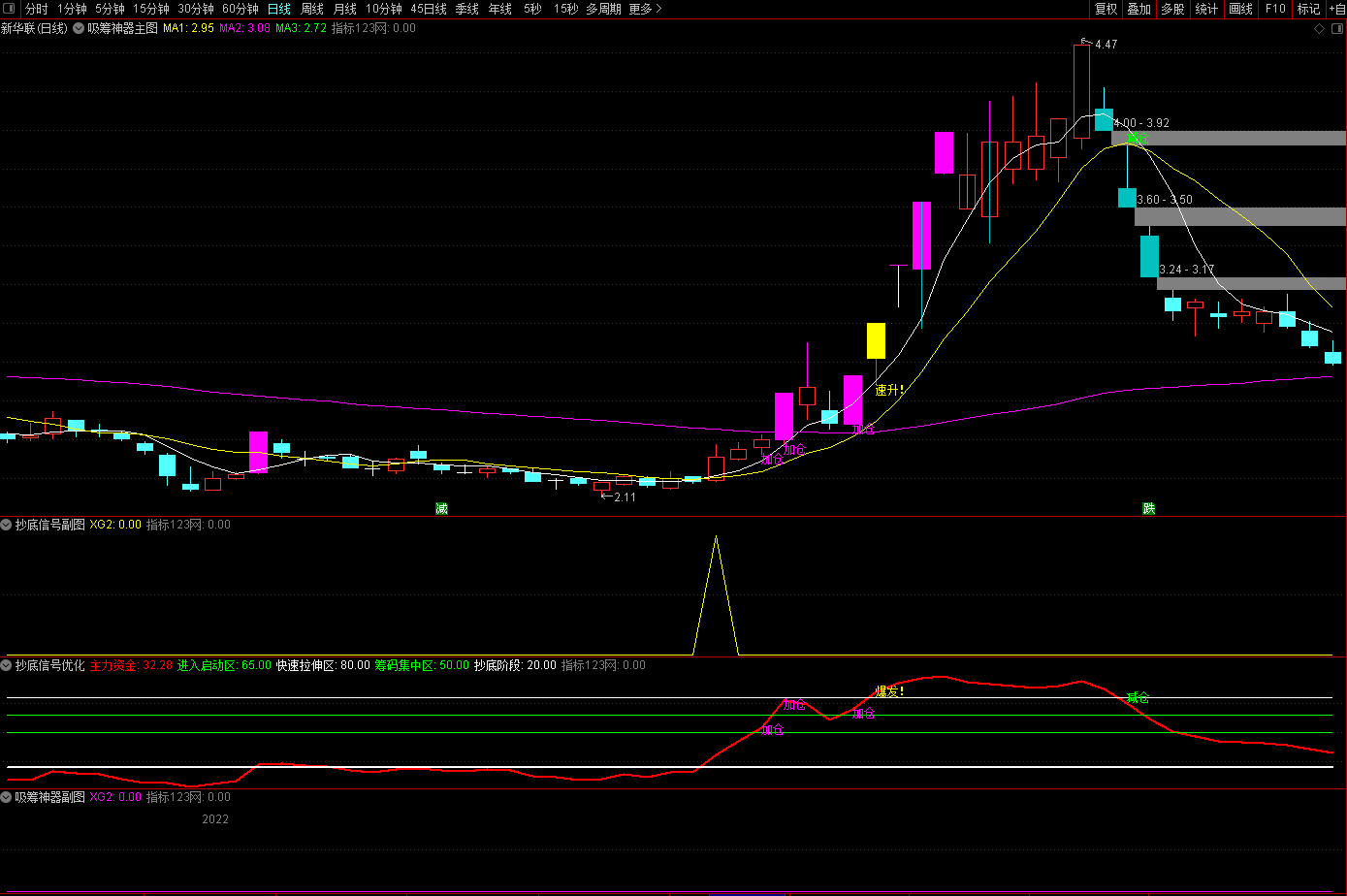Click the 复权 button
This screenshot has width=1347, height=896.
[1106, 9]
